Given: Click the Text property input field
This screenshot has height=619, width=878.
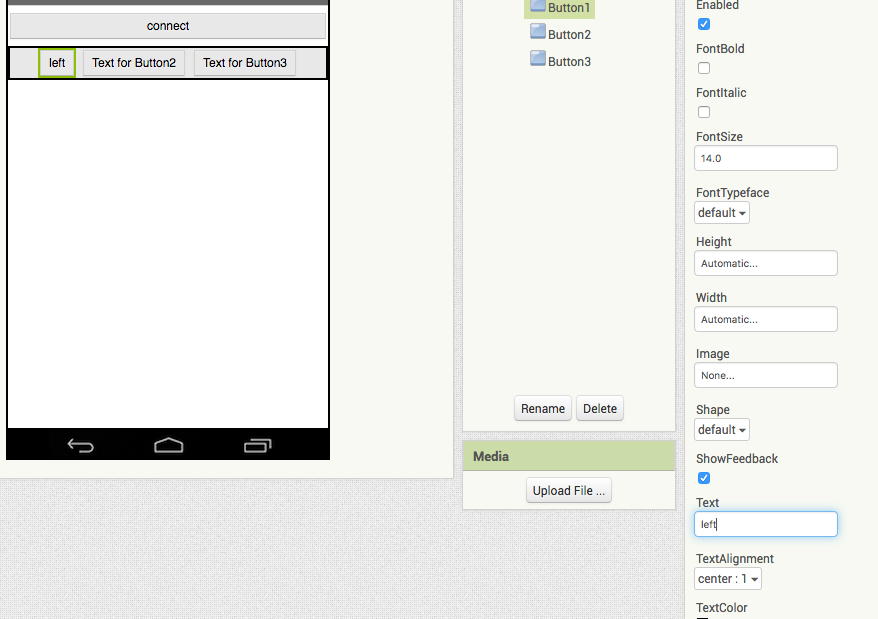Looking at the screenshot, I should (766, 524).
